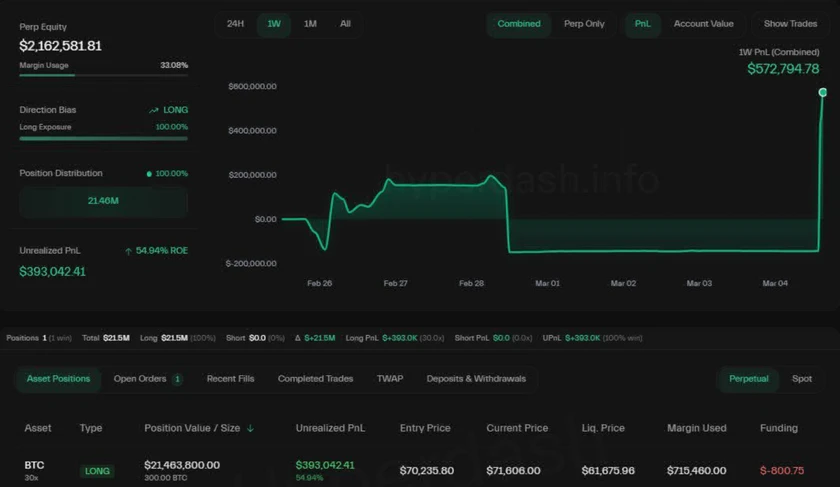This screenshot has width=840, height=487.
Task: Click the green LONG badge in BTC row
Action: 97,470
